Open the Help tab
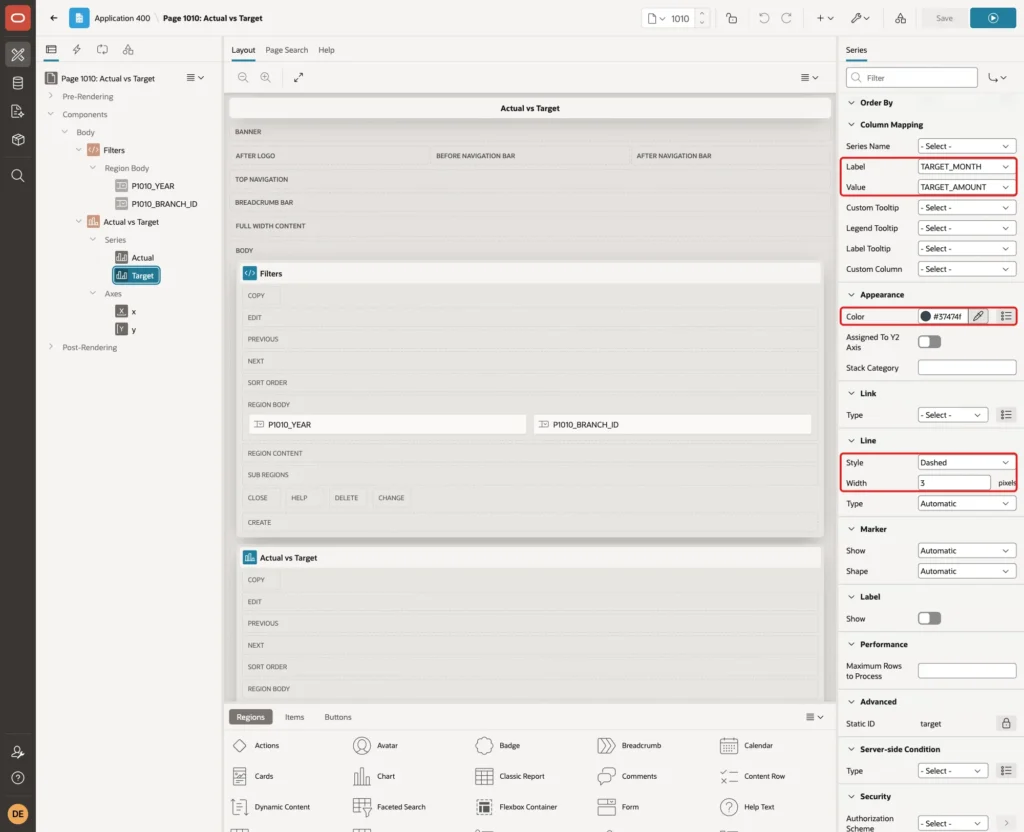The width and height of the screenshot is (1024, 832). pyautogui.click(x=326, y=50)
